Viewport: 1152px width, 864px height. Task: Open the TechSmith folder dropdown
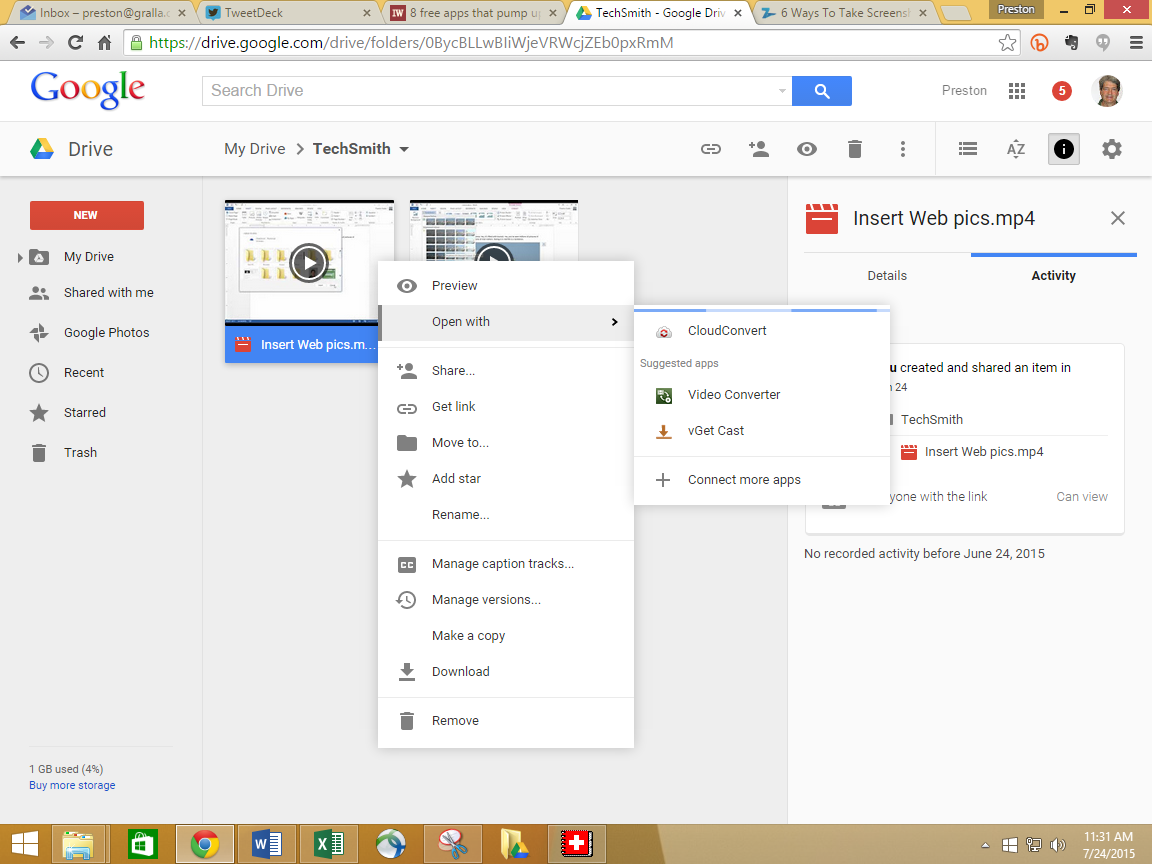pos(403,149)
